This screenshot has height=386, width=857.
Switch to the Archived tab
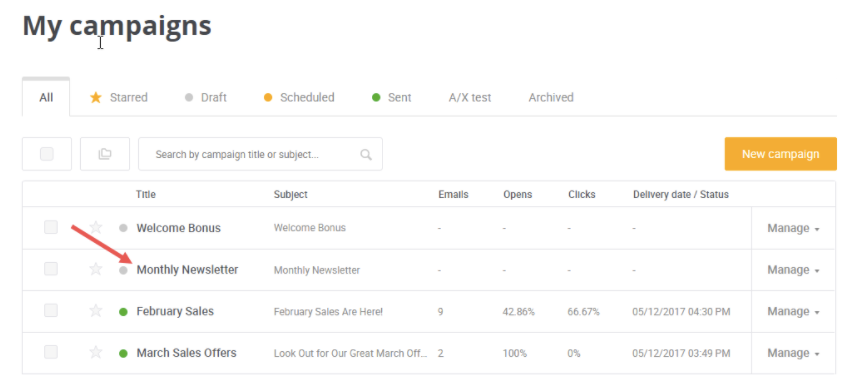coord(551,97)
